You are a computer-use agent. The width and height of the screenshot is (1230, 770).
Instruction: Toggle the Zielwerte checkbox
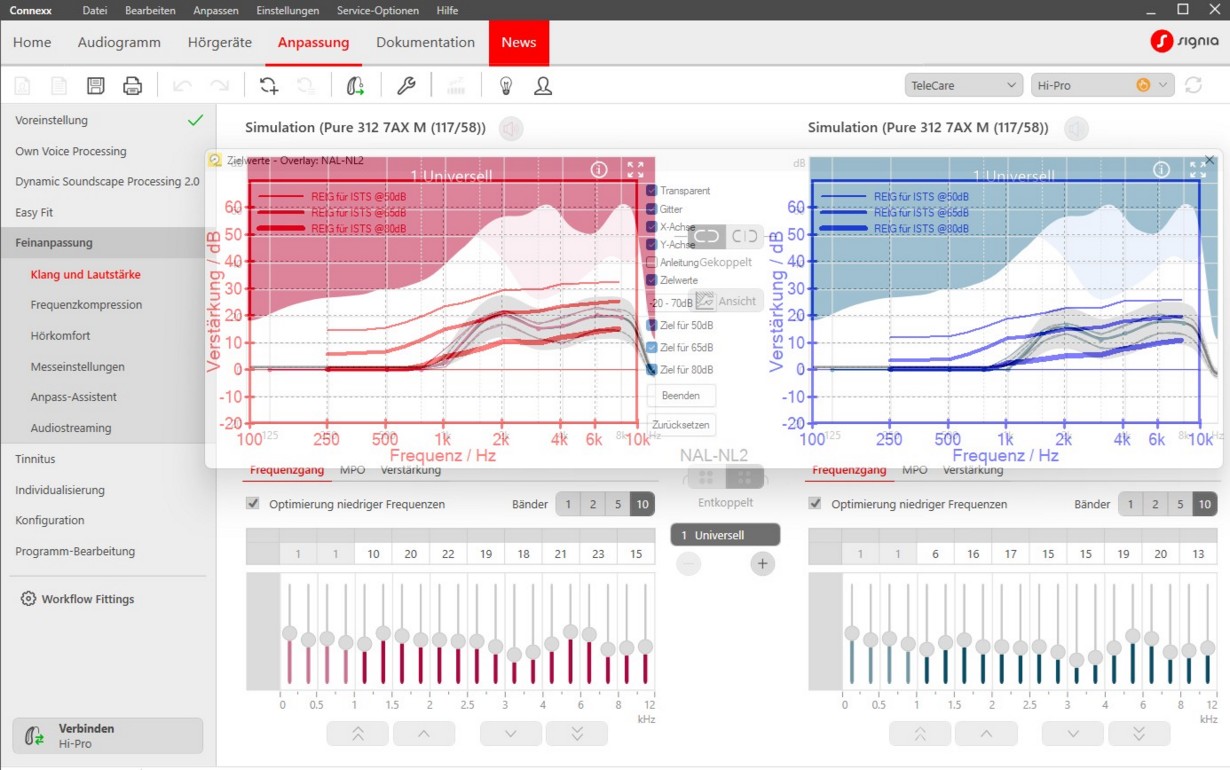(x=652, y=281)
